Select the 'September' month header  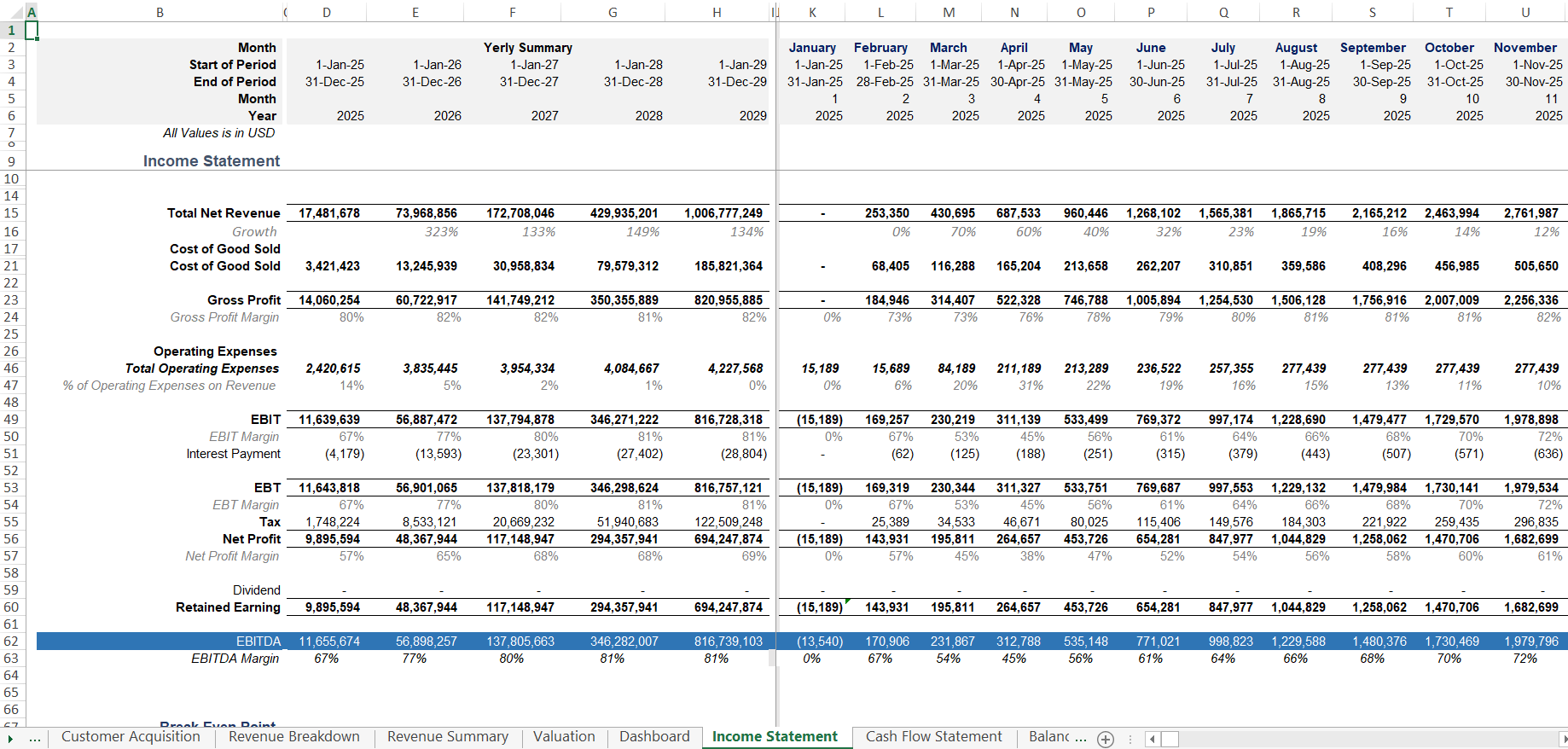pos(1373,48)
